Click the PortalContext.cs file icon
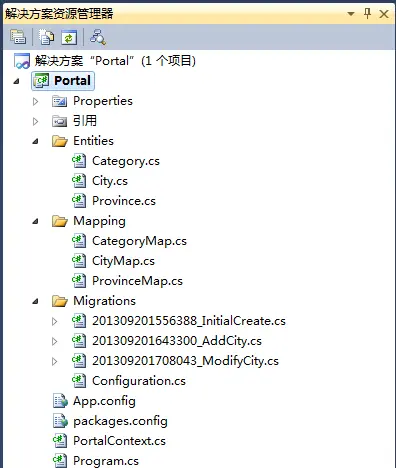Image resolution: width=396 pixels, height=468 pixels. pyautogui.click(x=60, y=441)
